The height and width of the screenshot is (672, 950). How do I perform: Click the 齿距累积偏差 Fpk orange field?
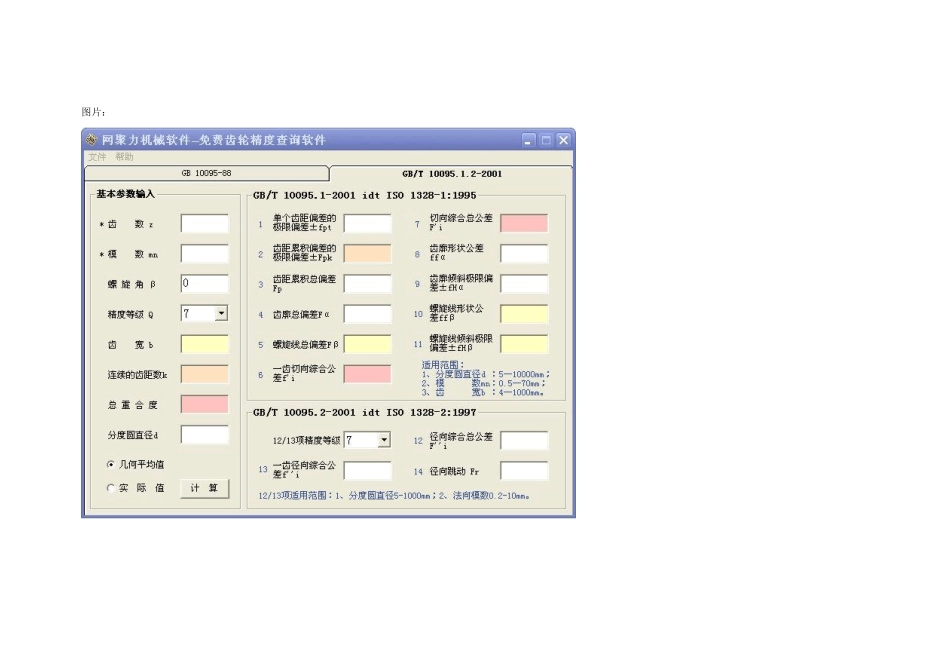(x=368, y=254)
